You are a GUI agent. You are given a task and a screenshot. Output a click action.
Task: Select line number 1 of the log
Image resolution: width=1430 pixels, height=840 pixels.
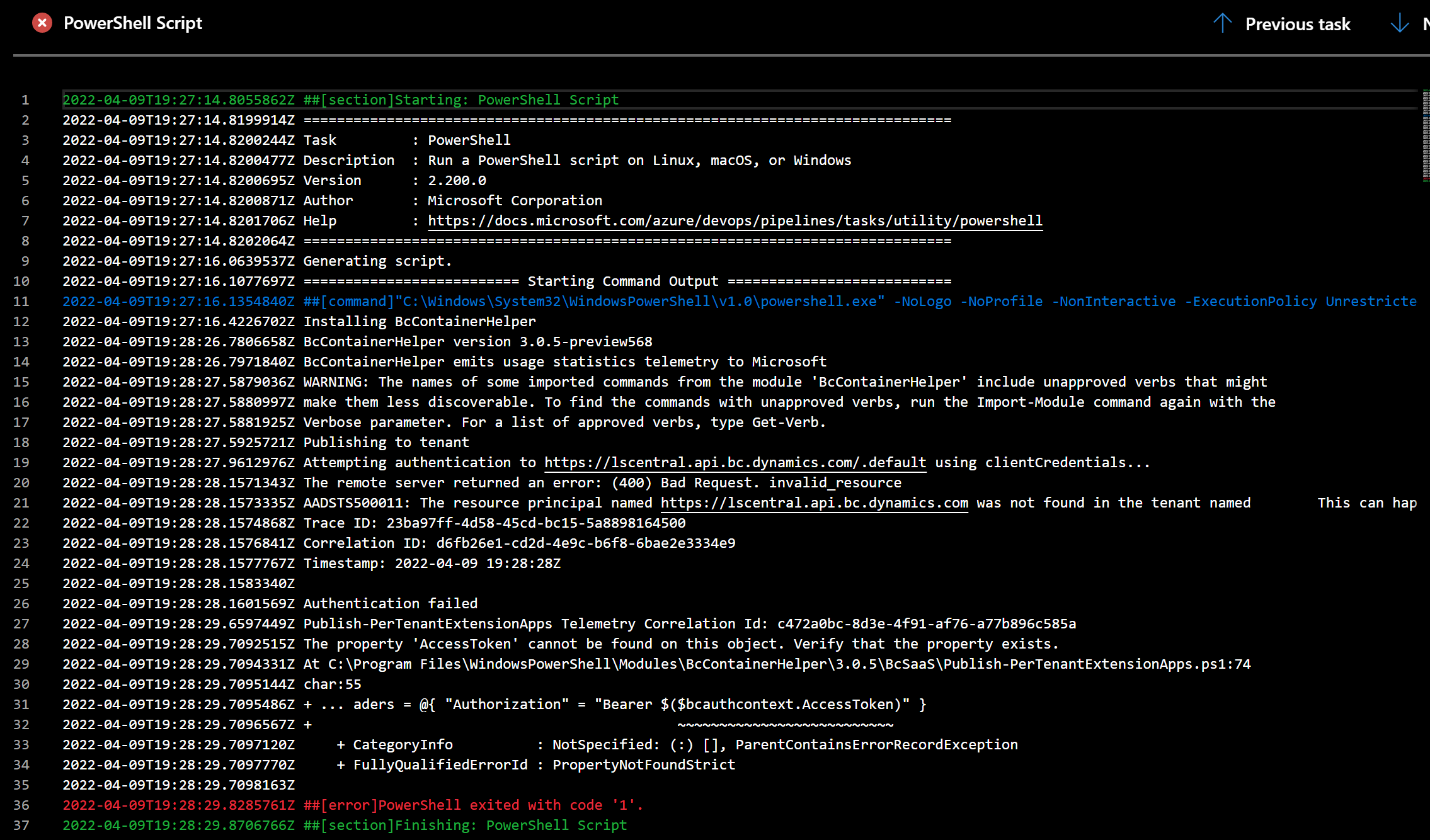25,99
